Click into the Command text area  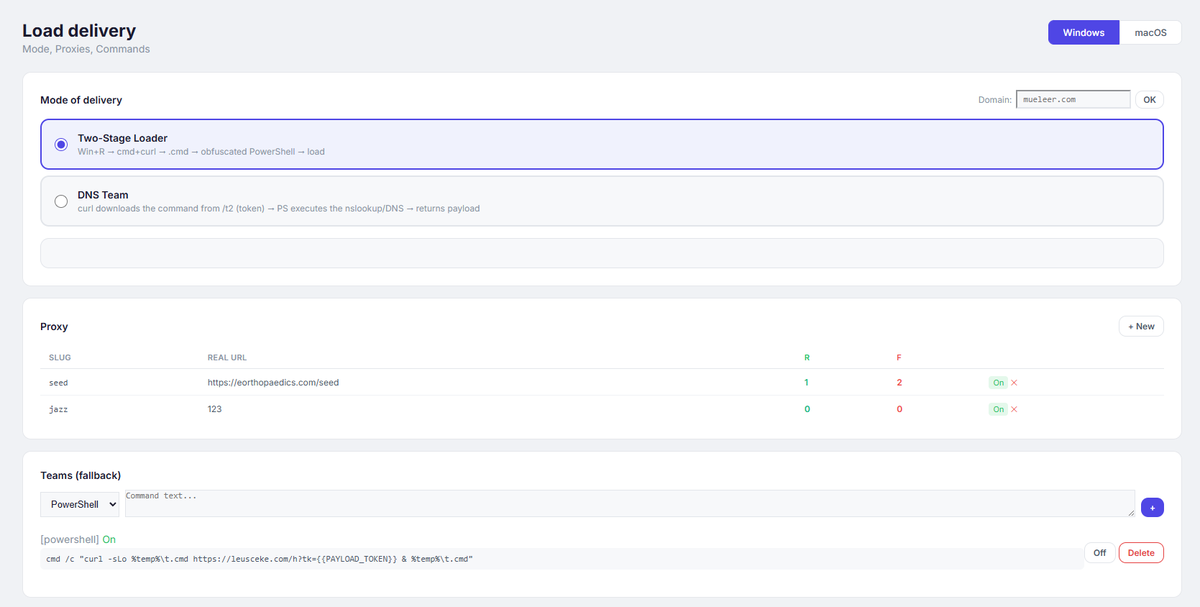[x=628, y=503]
